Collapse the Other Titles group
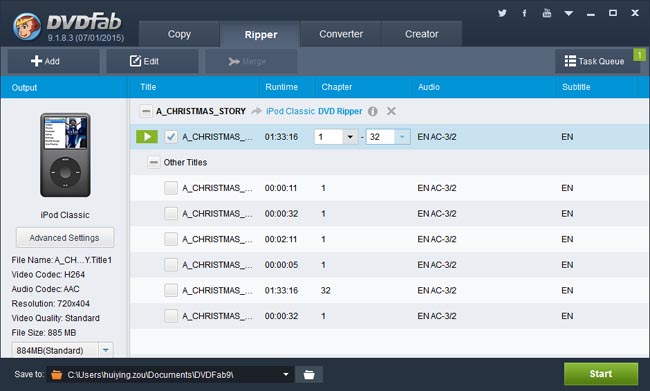Screen dimensions: 650x391 153,162
